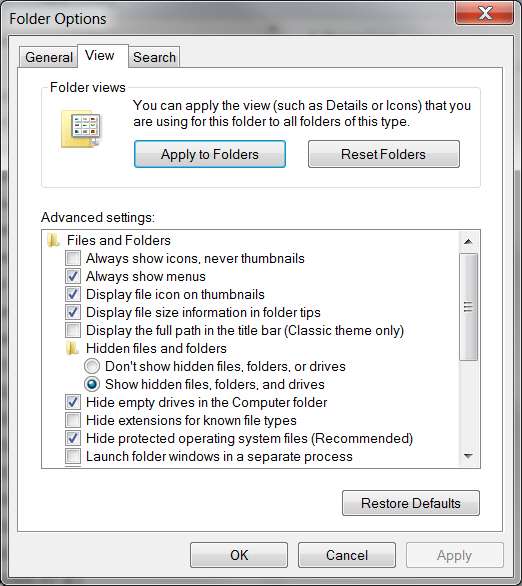The image size is (522, 586).
Task: Confirm settings with OK
Action: (239, 555)
